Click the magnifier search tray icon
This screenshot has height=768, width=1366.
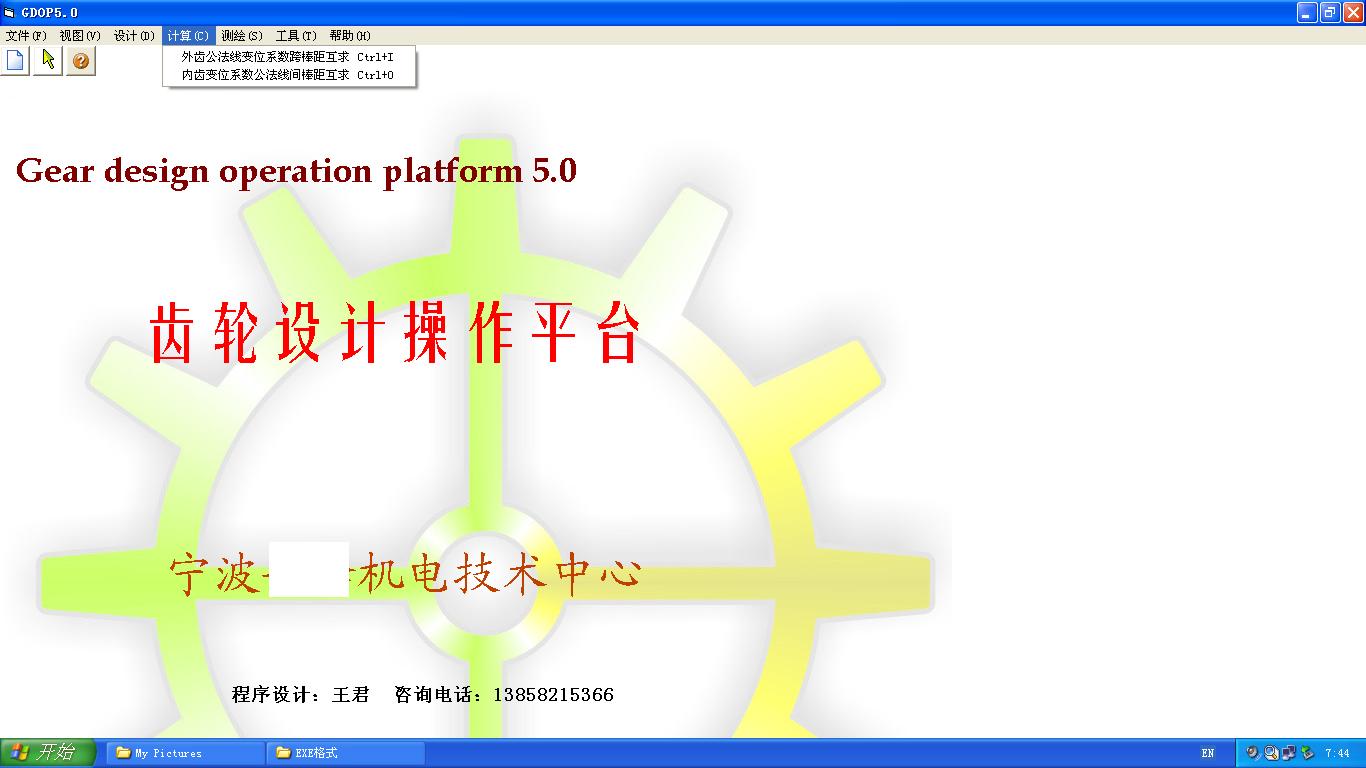[x=1271, y=753]
